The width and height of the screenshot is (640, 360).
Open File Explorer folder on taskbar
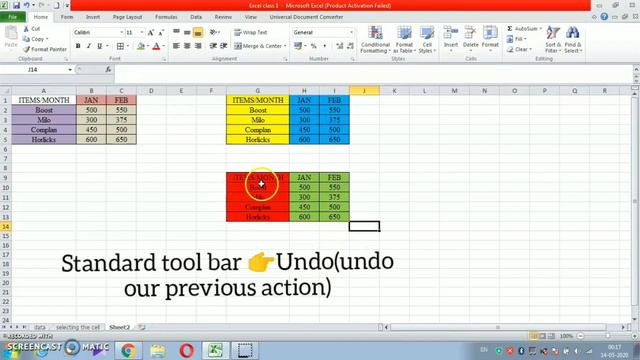pyautogui.click(x=157, y=351)
